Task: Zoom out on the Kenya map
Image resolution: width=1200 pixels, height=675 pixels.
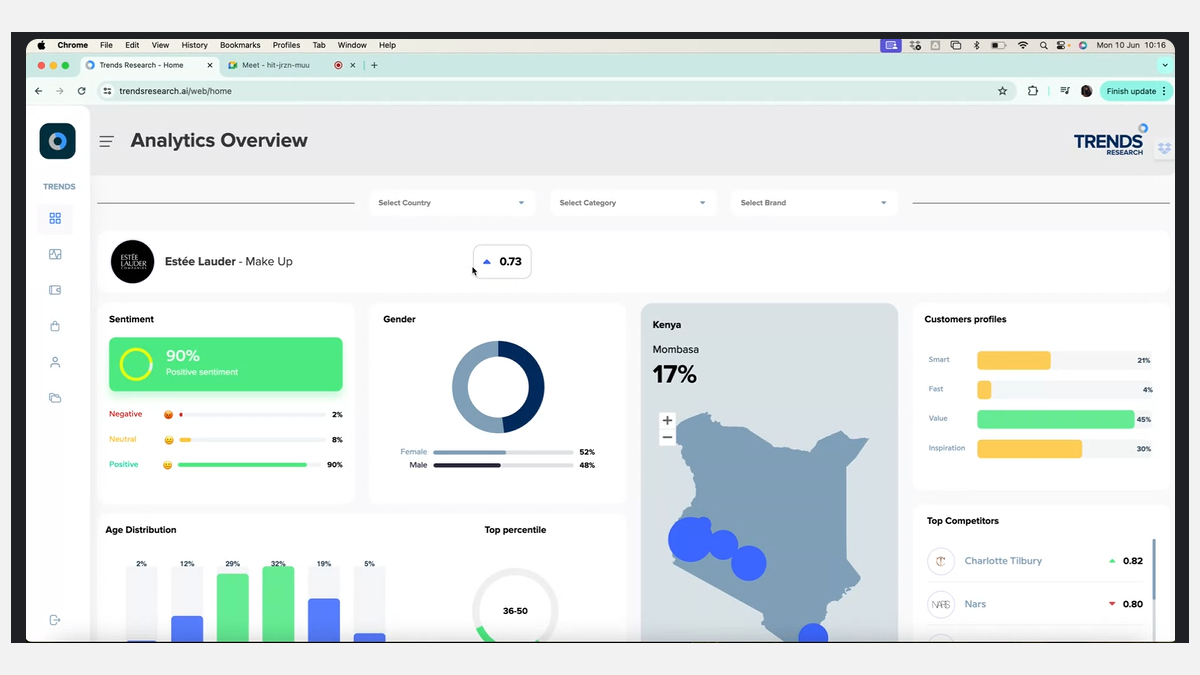Action: click(x=667, y=438)
